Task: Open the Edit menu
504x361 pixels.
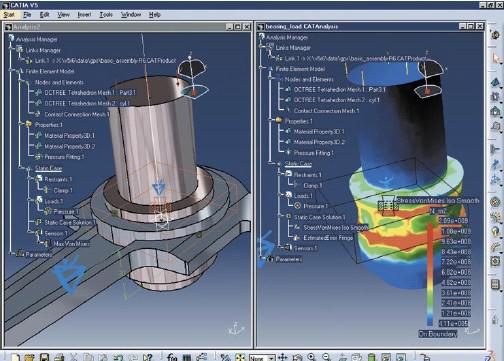Action: (x=44, y=15)
